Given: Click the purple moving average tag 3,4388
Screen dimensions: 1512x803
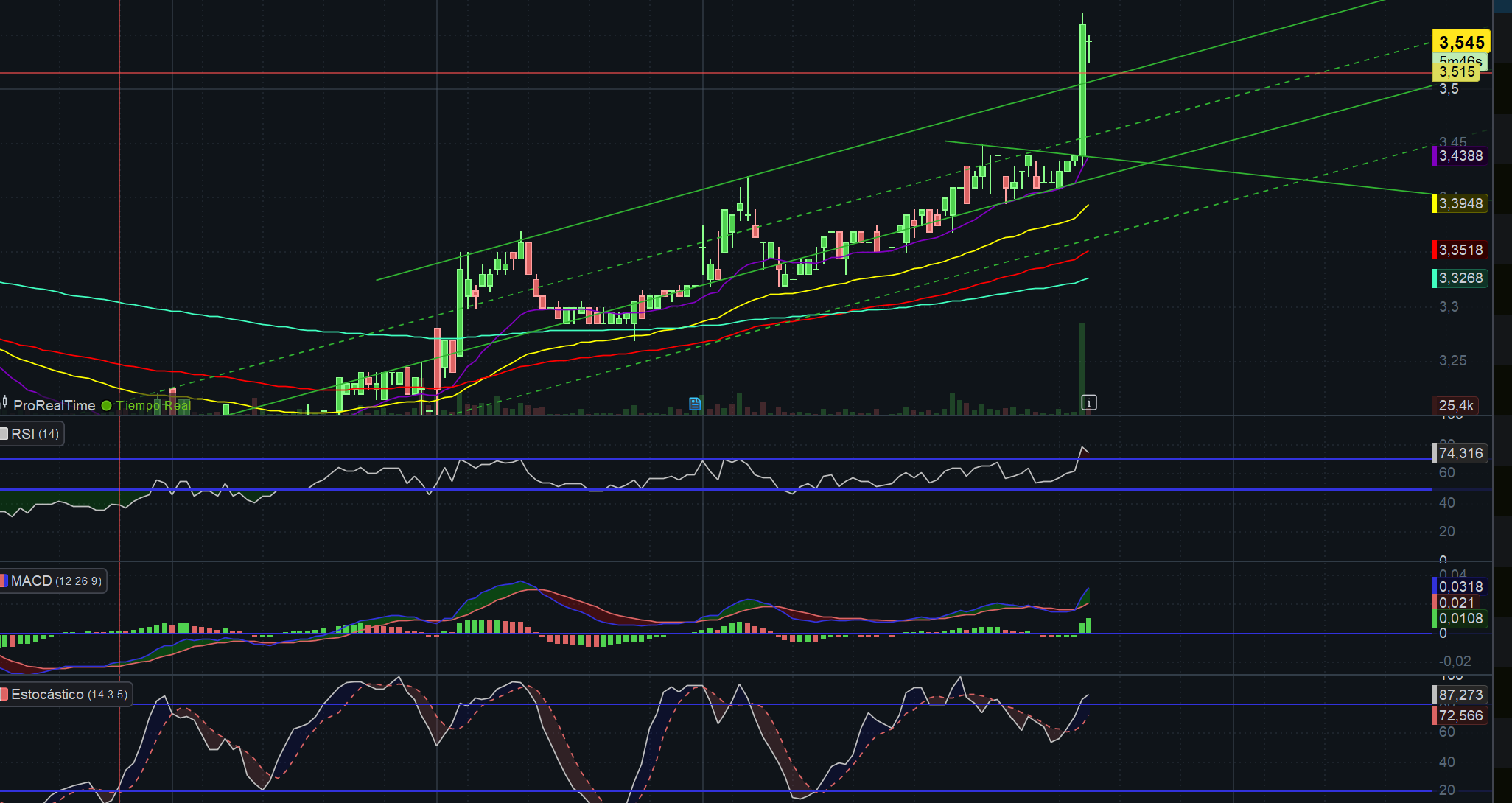Looking at the screenshot, I should (x=1460, y=155).
